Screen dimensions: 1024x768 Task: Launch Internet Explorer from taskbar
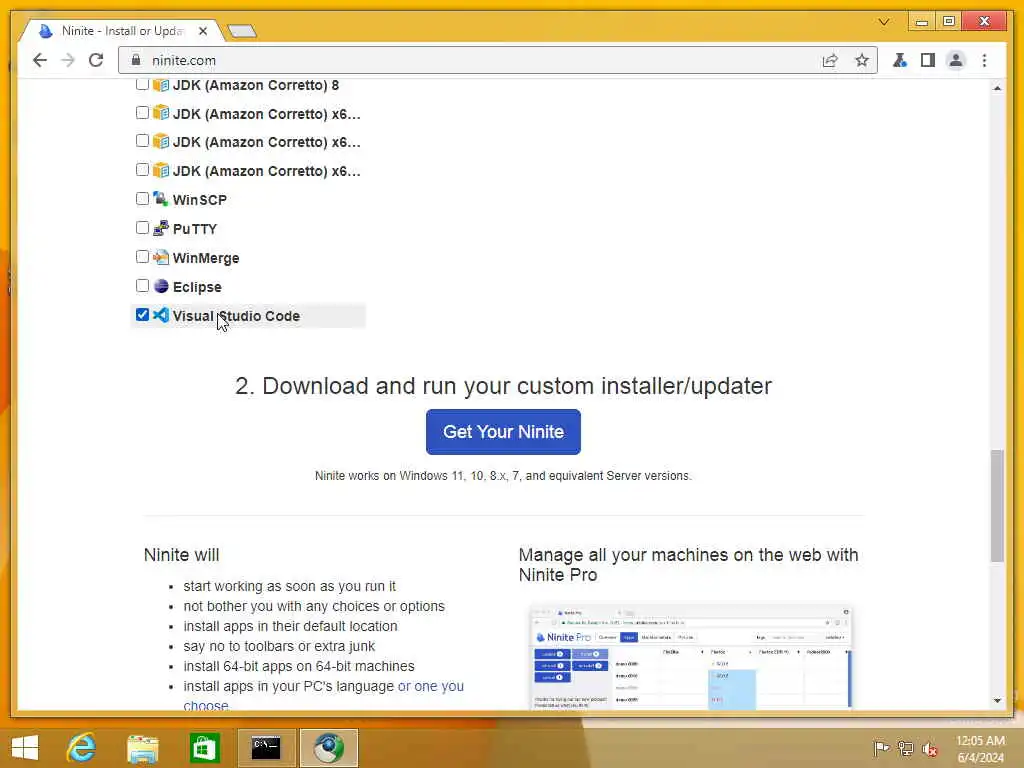(82, 748)
